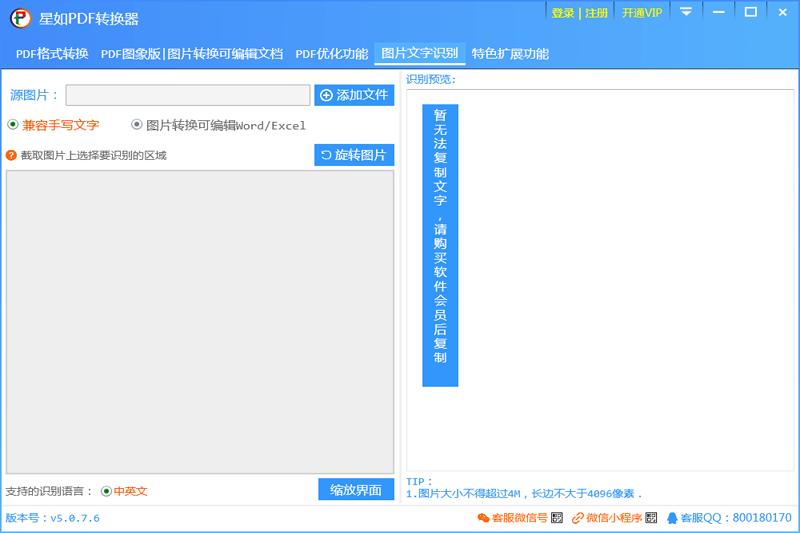Minimize the 星如PDF转换器 window
Viewport: 800px width, 533px height.
(718, 12)
